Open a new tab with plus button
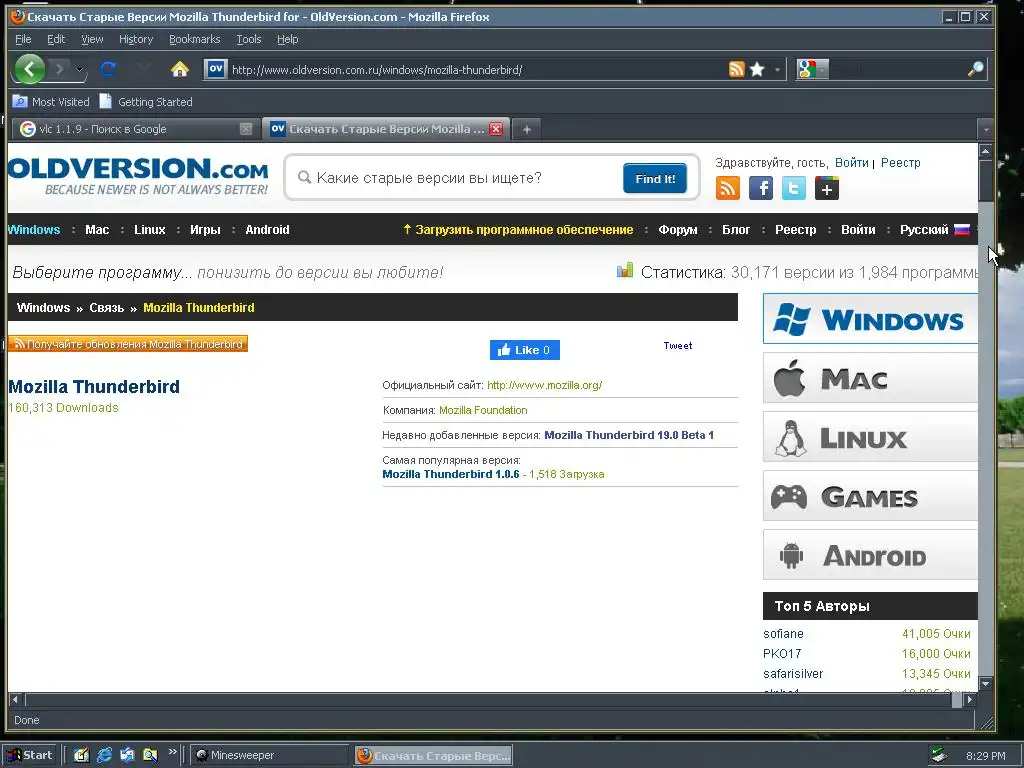This screenshot has height=768, width=1024. pyautogui.click(x=526, y=129)
